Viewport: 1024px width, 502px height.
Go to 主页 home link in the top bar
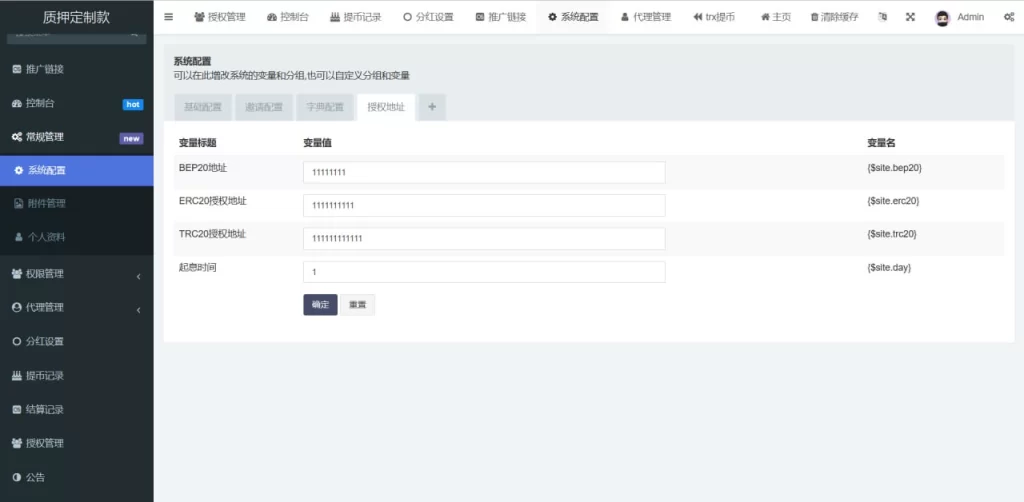[776, 17]
